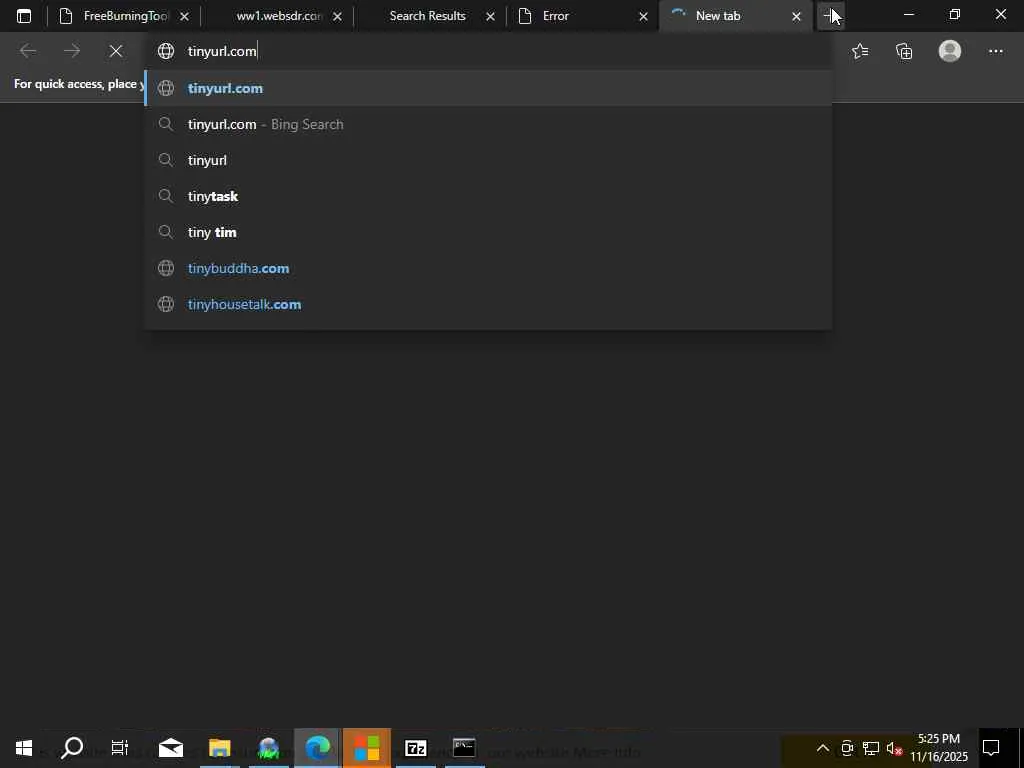Open the tab actions menu icon
Viewport: 1024px width, 768px height.
point(24,16)
